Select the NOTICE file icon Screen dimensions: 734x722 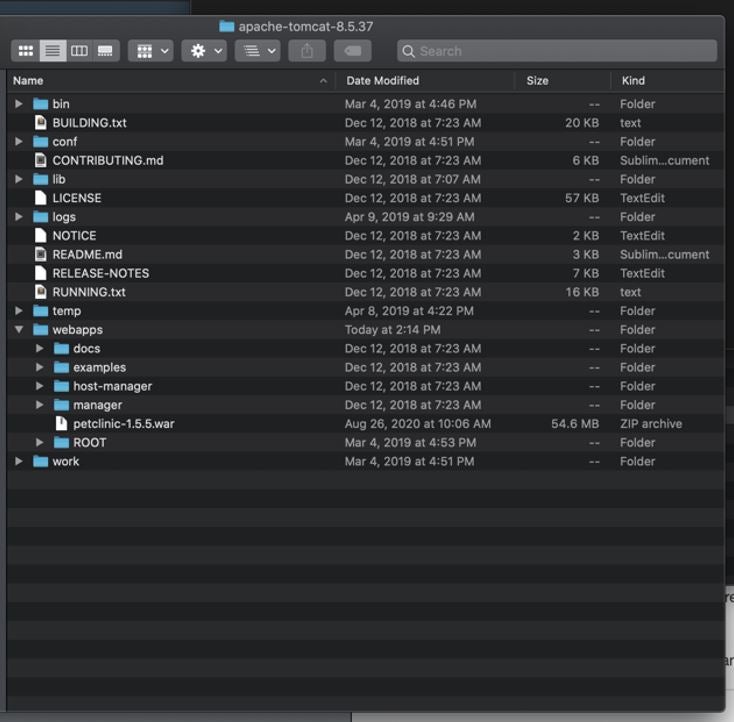point(41,236)
